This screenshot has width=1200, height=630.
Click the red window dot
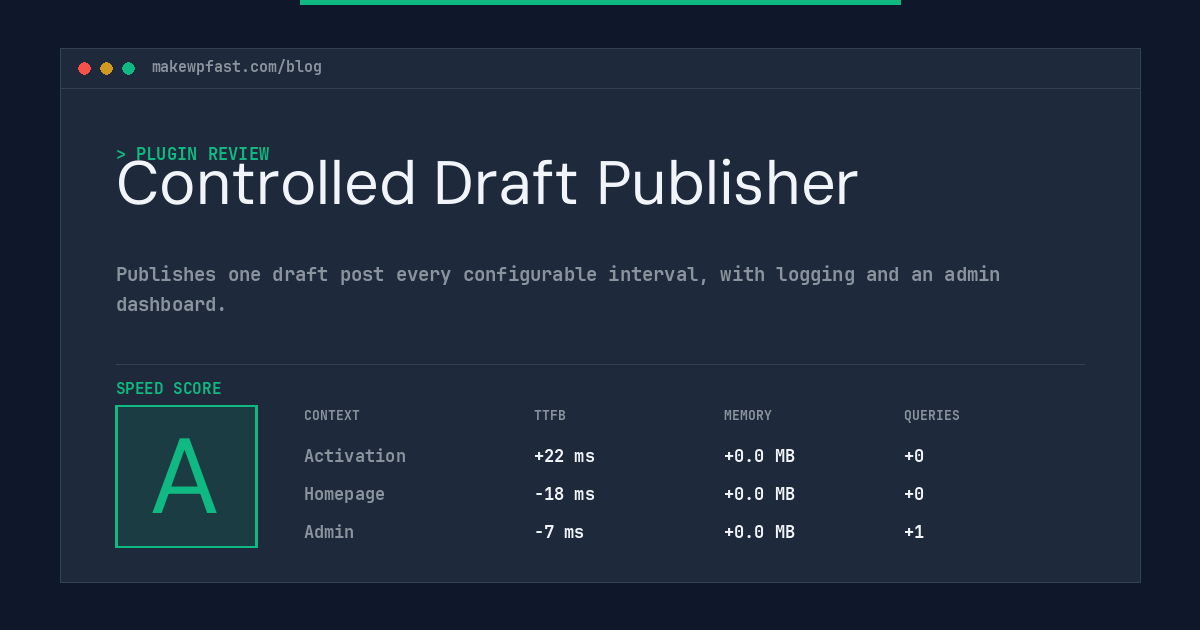(84, 68)
